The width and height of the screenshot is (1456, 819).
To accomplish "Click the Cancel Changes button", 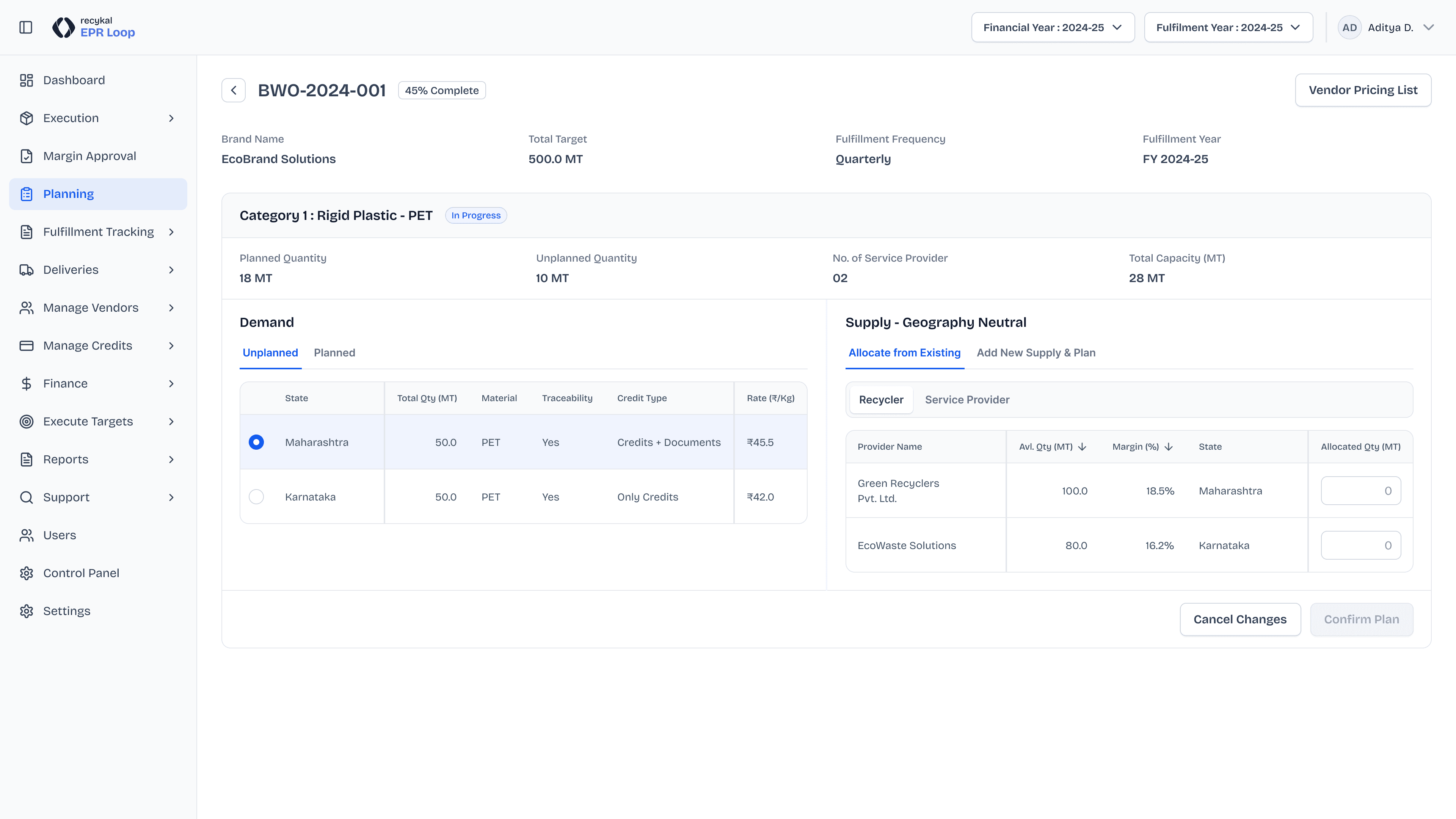I will pos(1239,620).
